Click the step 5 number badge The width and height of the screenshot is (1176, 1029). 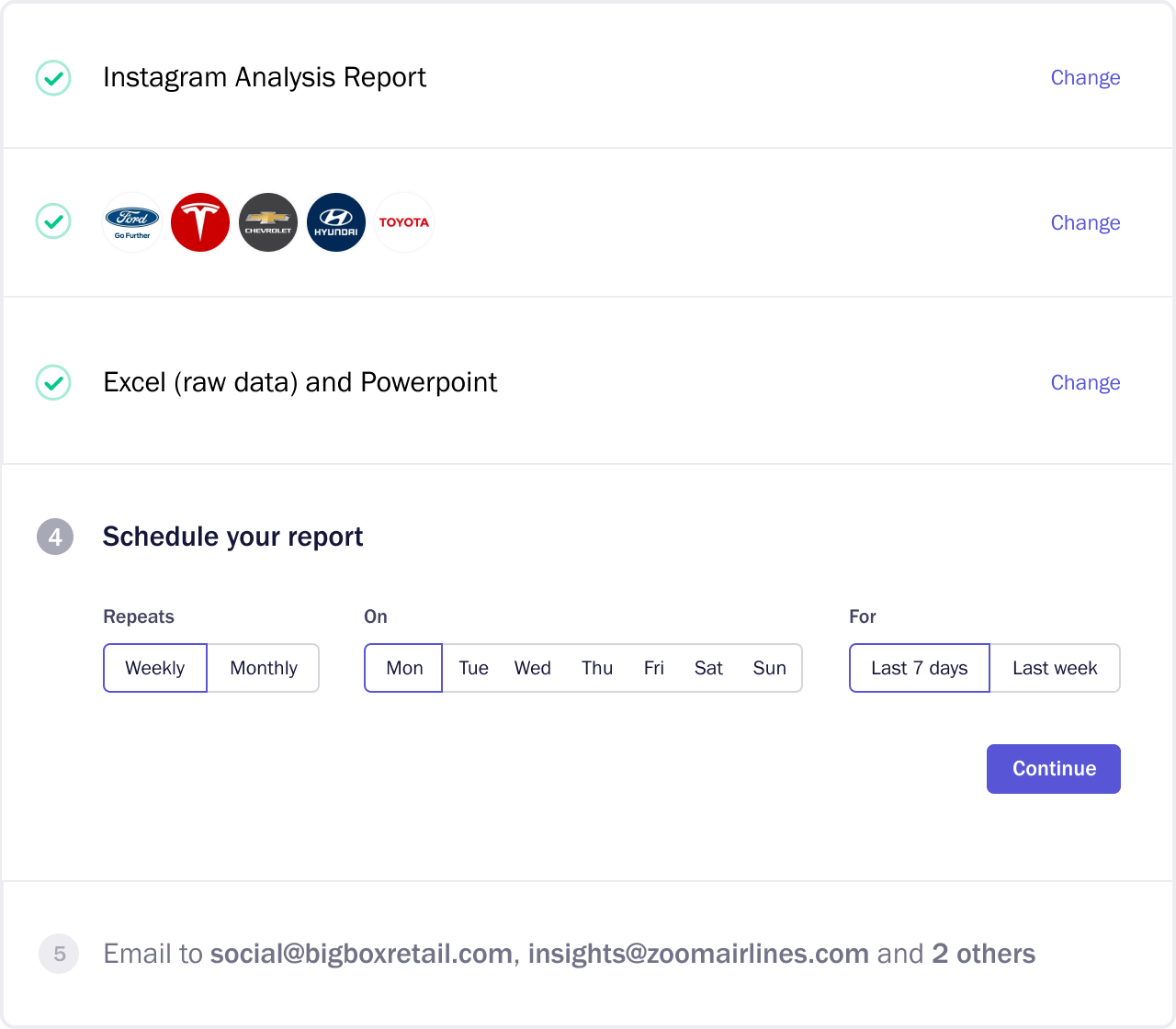pyautogui.click(x=60, y=954)
